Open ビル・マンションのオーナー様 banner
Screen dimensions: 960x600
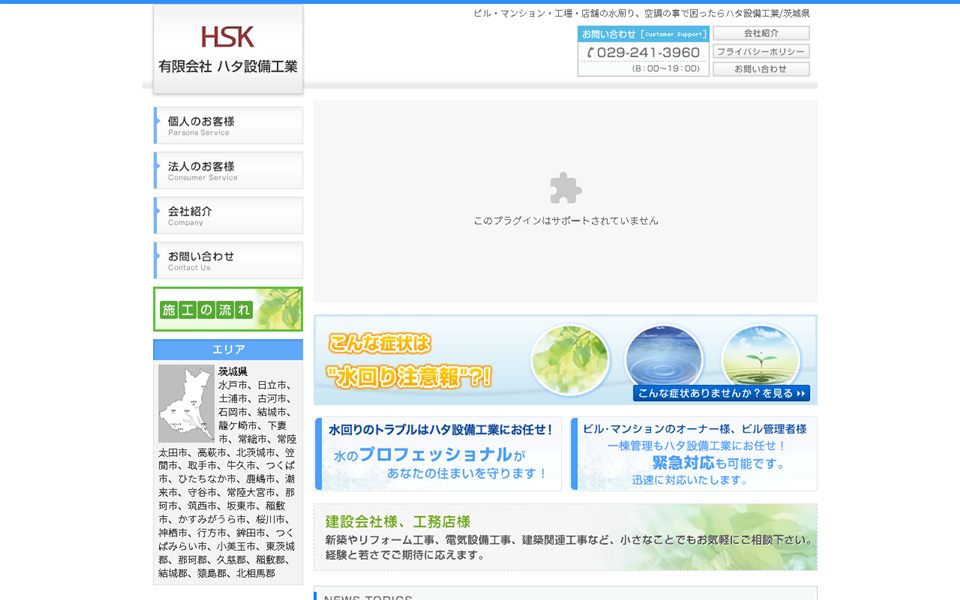(x=694, y=454)
